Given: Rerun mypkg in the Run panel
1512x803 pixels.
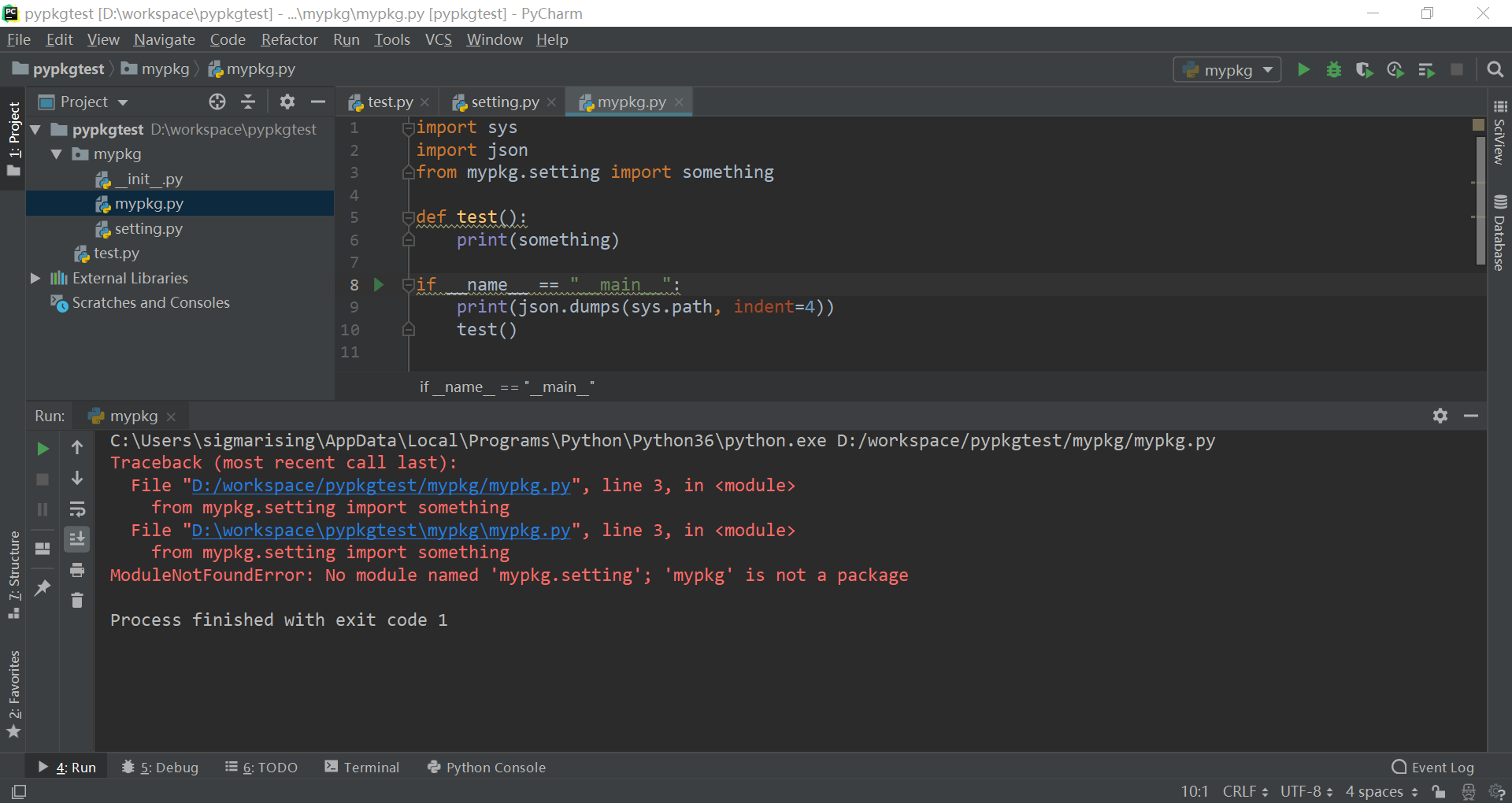Looking at the screenshot, I should point(43,449).
